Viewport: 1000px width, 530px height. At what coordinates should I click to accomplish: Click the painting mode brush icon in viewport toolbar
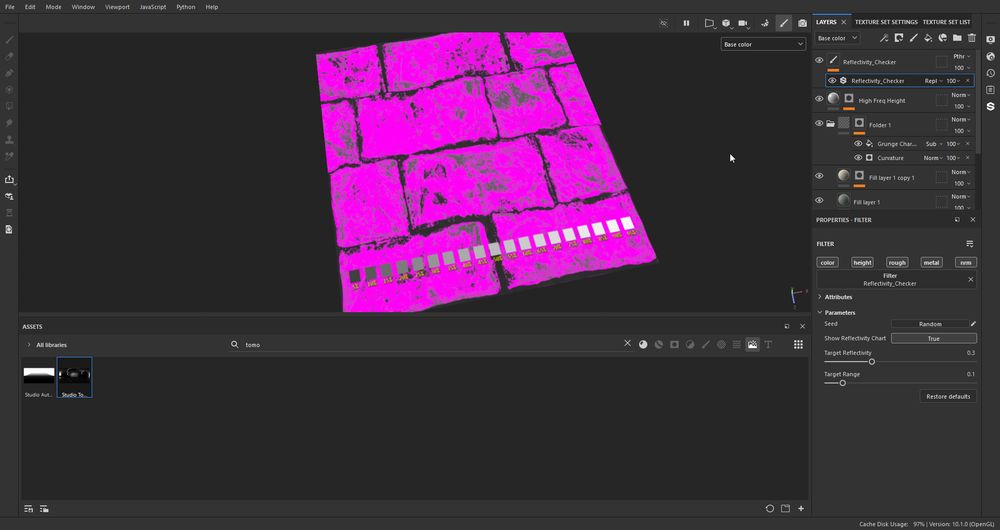pyautogui.click(x=784, y=23)
